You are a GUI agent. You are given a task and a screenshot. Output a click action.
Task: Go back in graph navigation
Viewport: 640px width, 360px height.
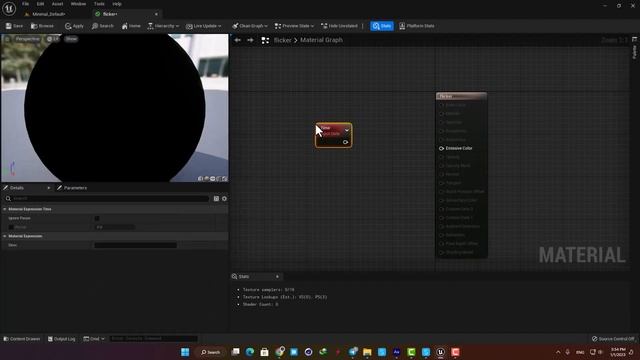tap(238, 40)
